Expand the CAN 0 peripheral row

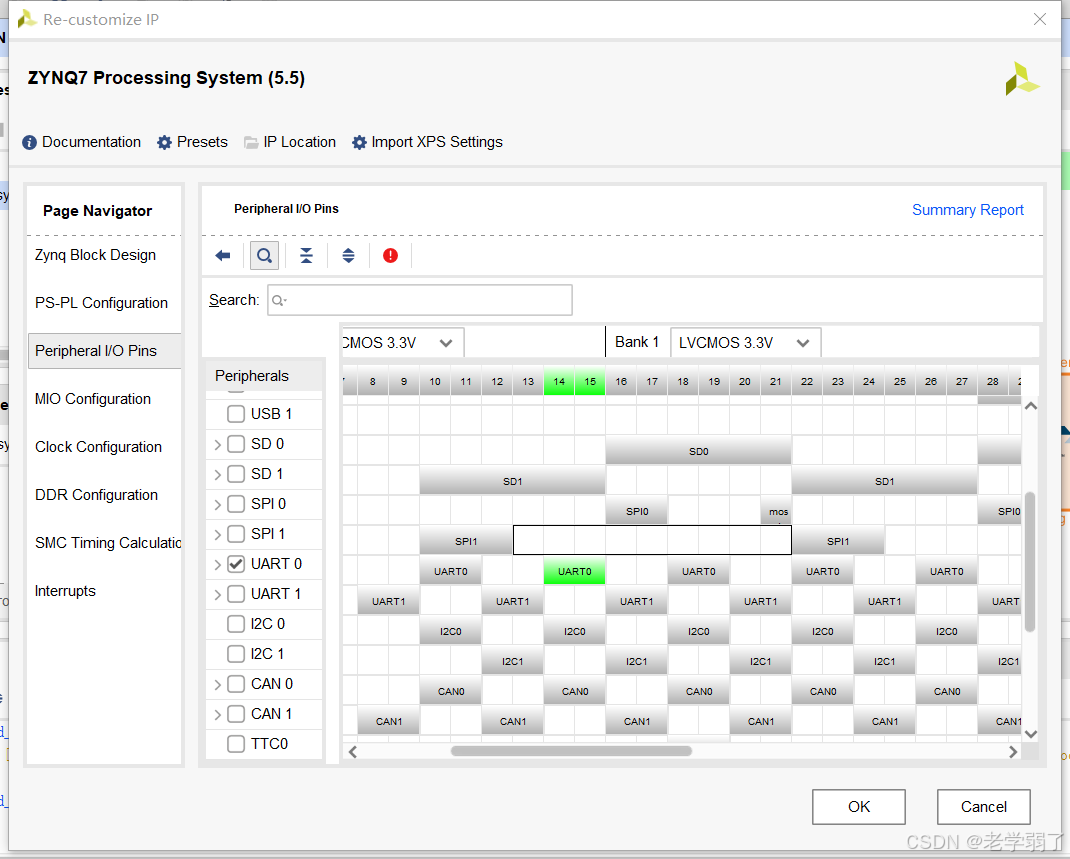click(217, 685)
